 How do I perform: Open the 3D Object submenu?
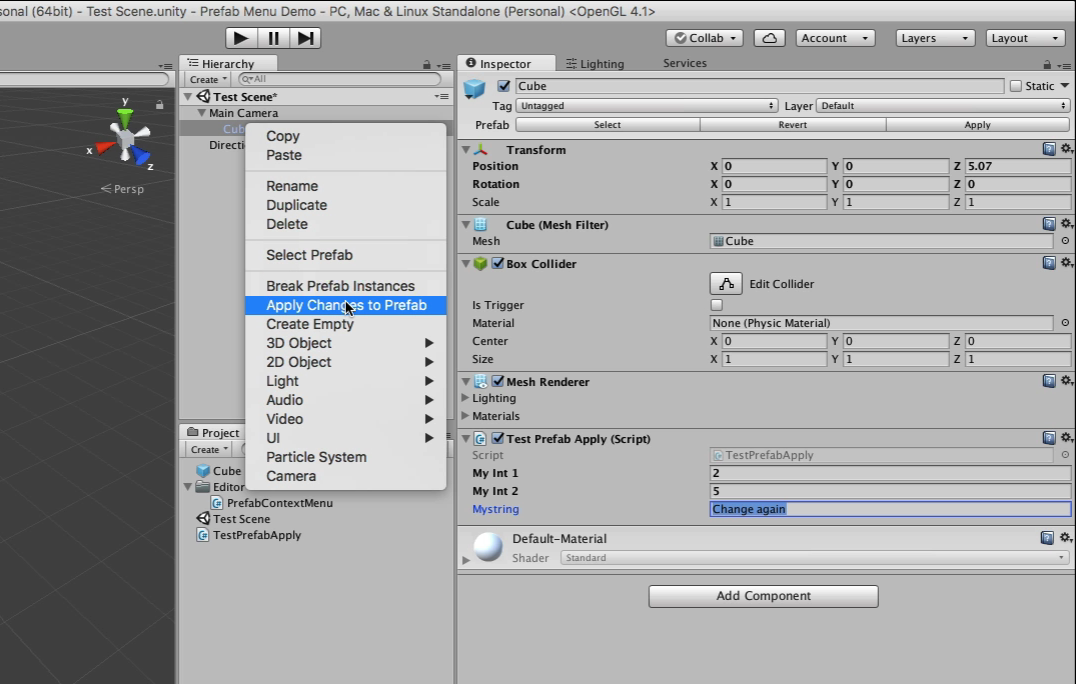coord(346,343)
